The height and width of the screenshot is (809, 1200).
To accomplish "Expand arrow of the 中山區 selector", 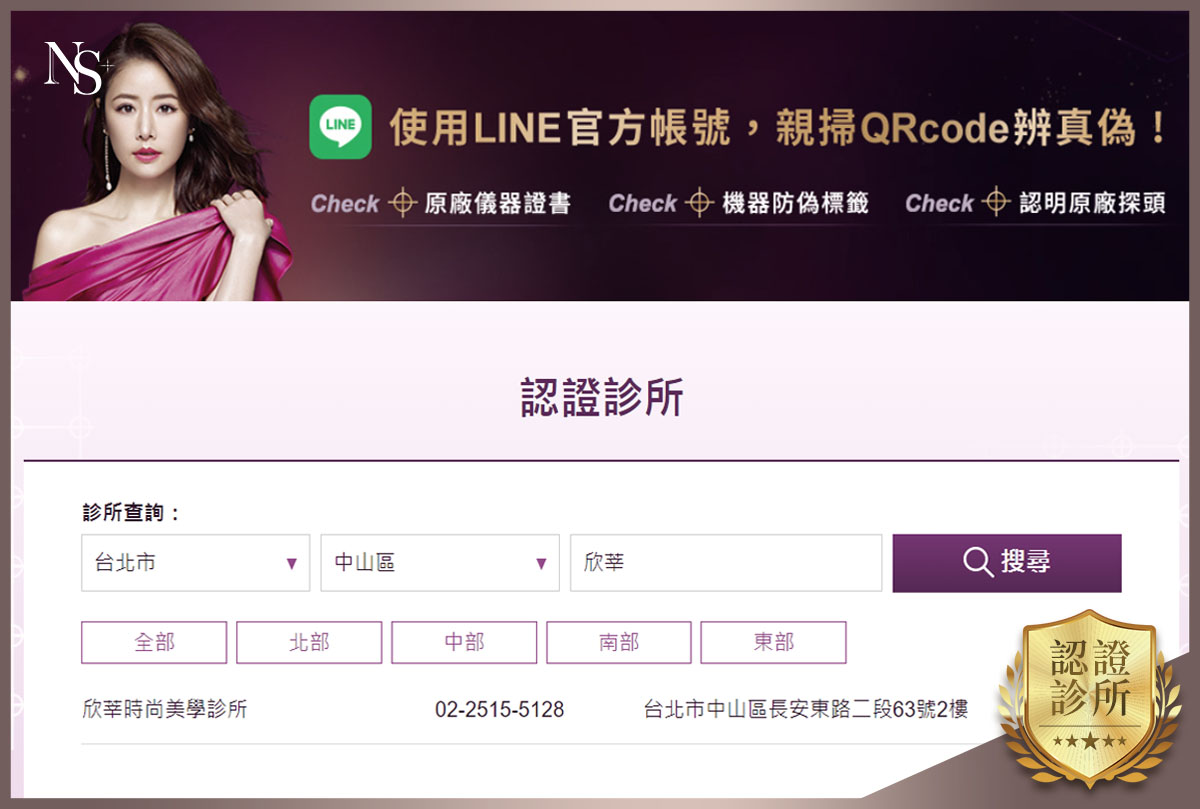I will 541,564.
